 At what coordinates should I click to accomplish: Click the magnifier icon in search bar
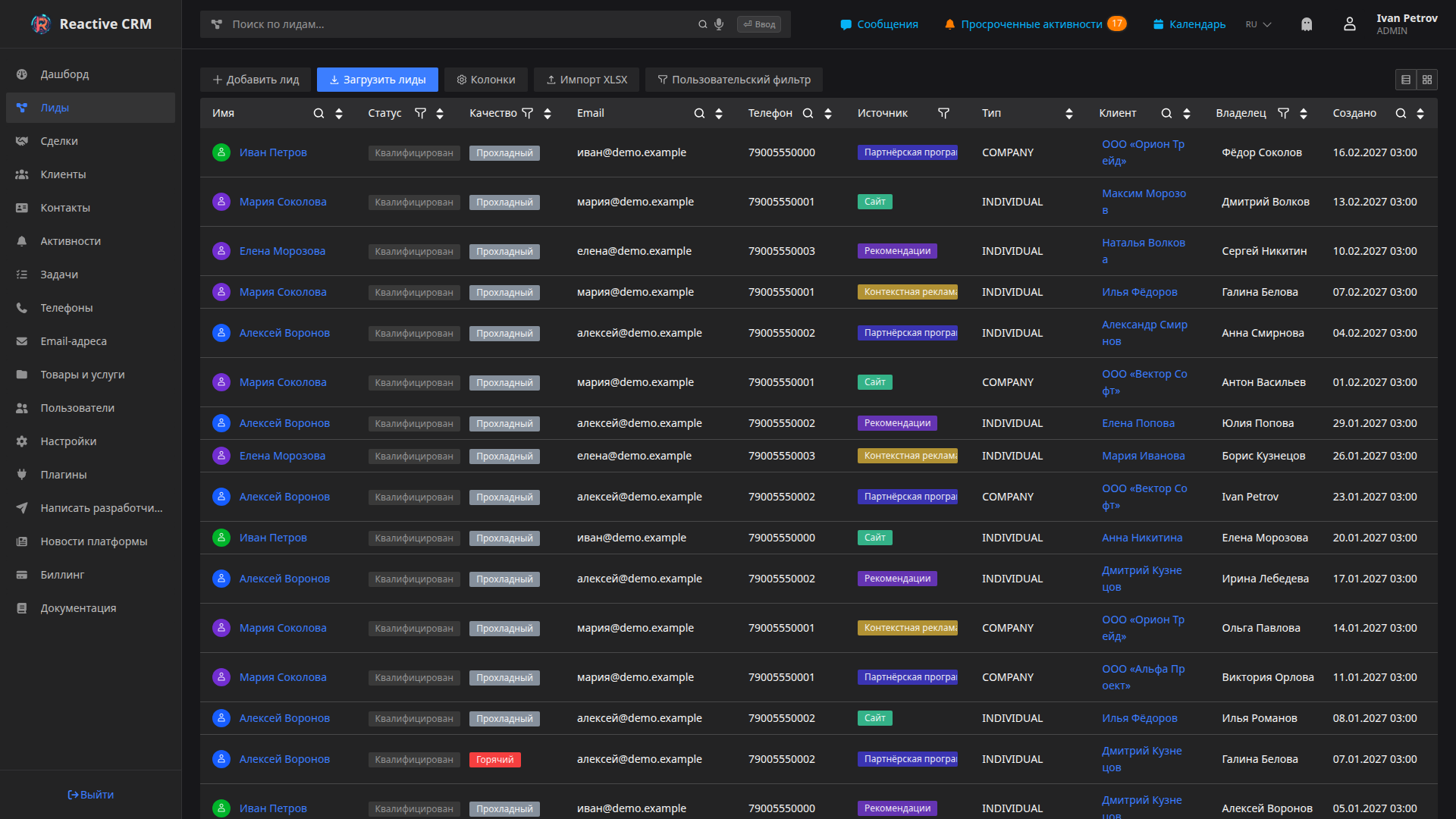point(703,24)
